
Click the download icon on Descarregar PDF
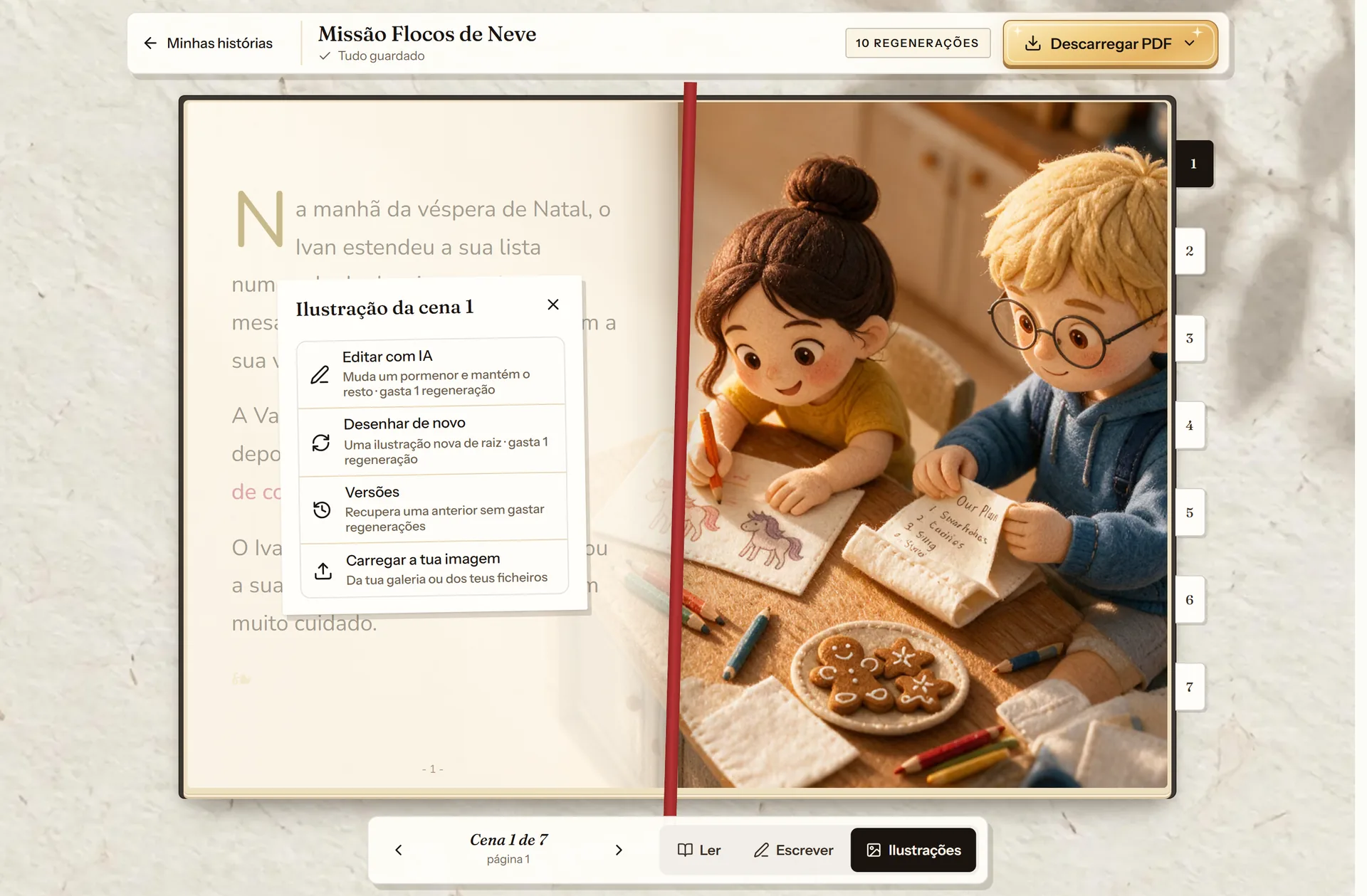click(1032, 43)
